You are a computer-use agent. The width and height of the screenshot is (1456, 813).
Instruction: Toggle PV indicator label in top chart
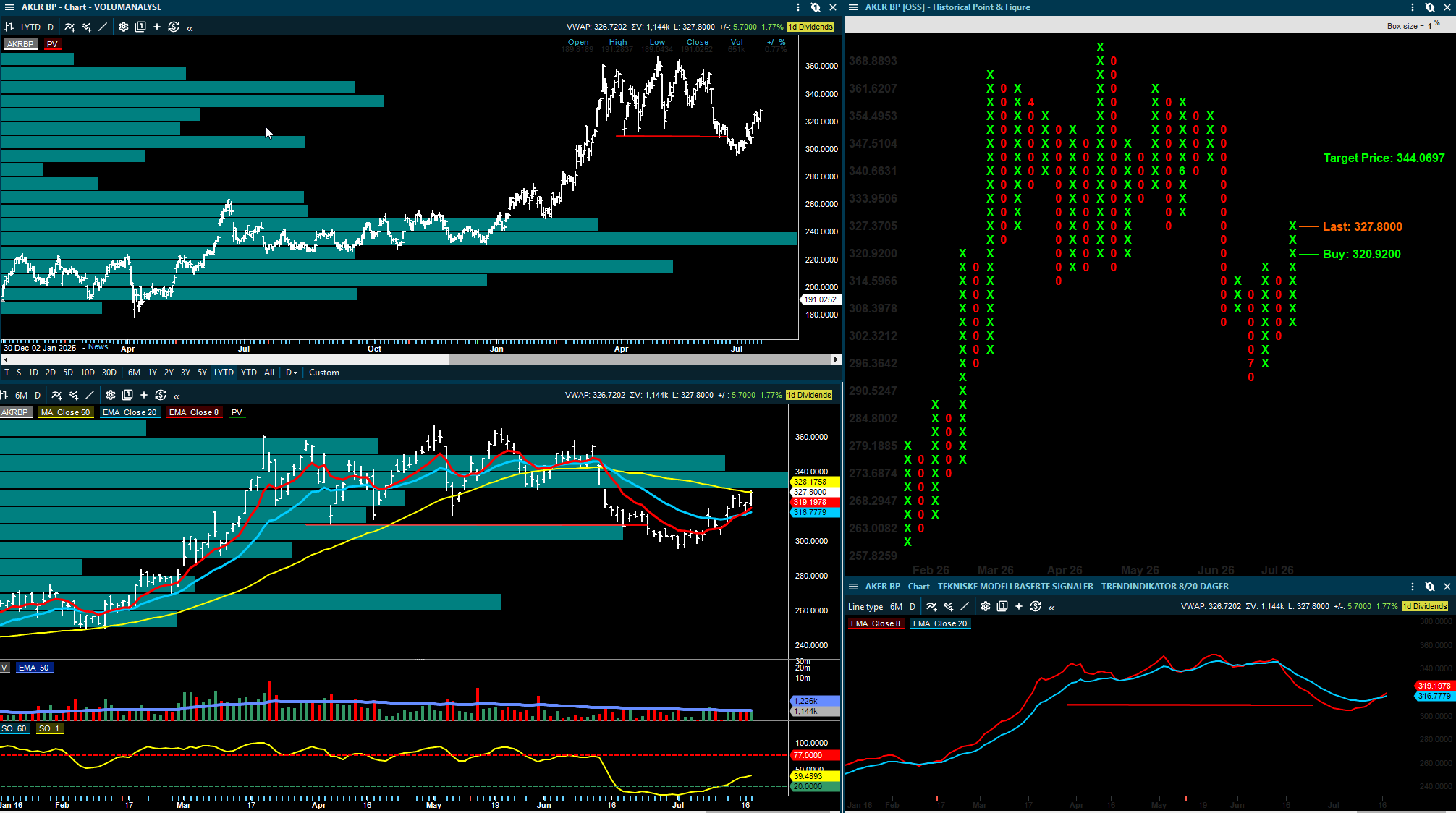[x=52, y=44]
